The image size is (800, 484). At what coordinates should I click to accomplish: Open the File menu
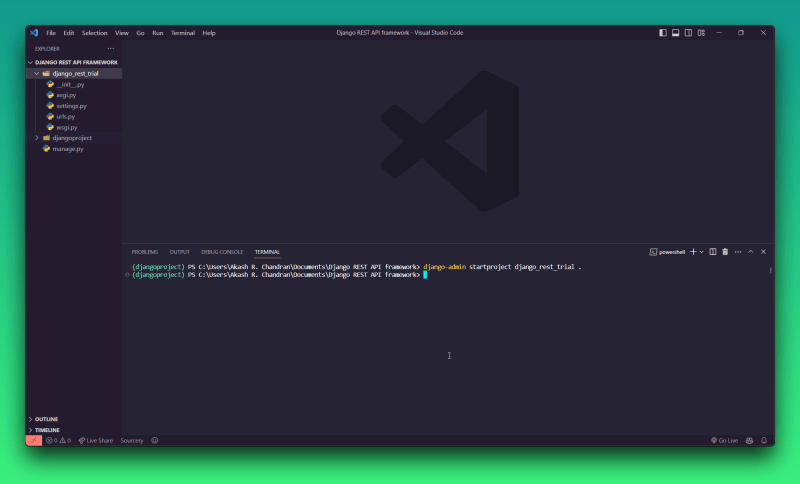pos(51,33)
